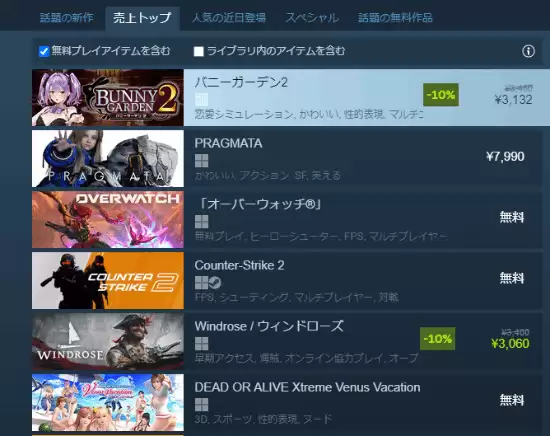Click the Windows icon under オーバーウォッチ
Viewport: 550px width, 436px height.
coord(201,222)
